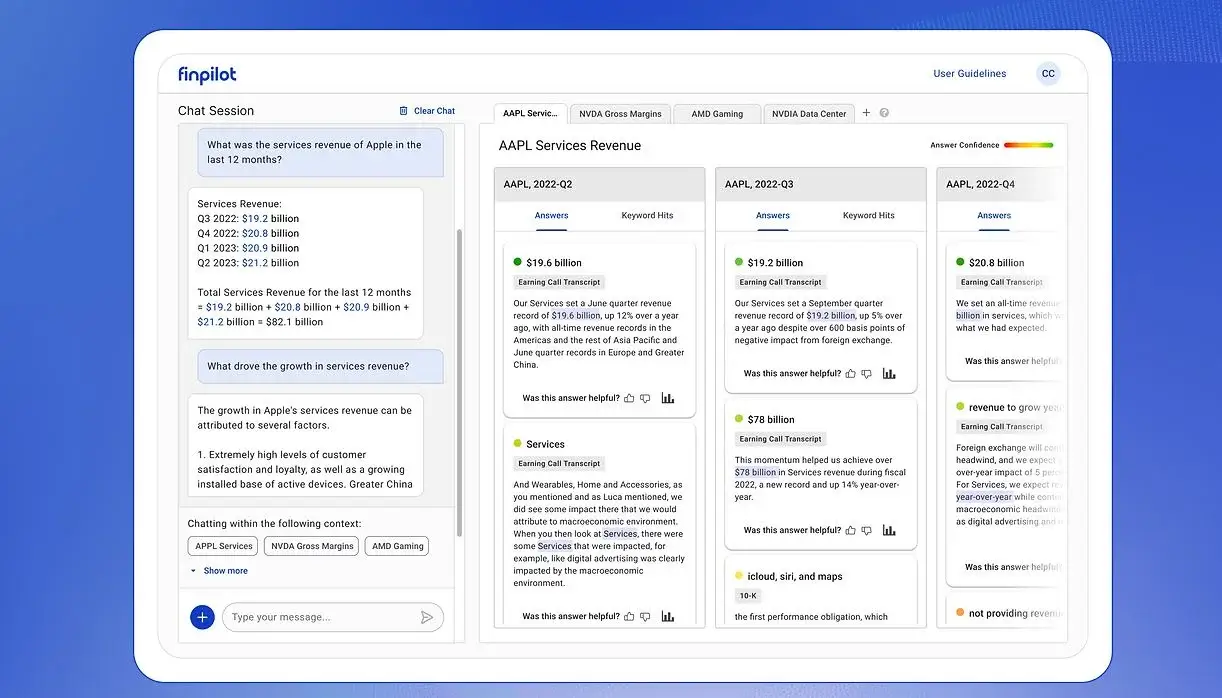Thumbs up the $19.6 billion answer
The width and height of the screenshot is (1222, 698).
(x=629, y=398)
